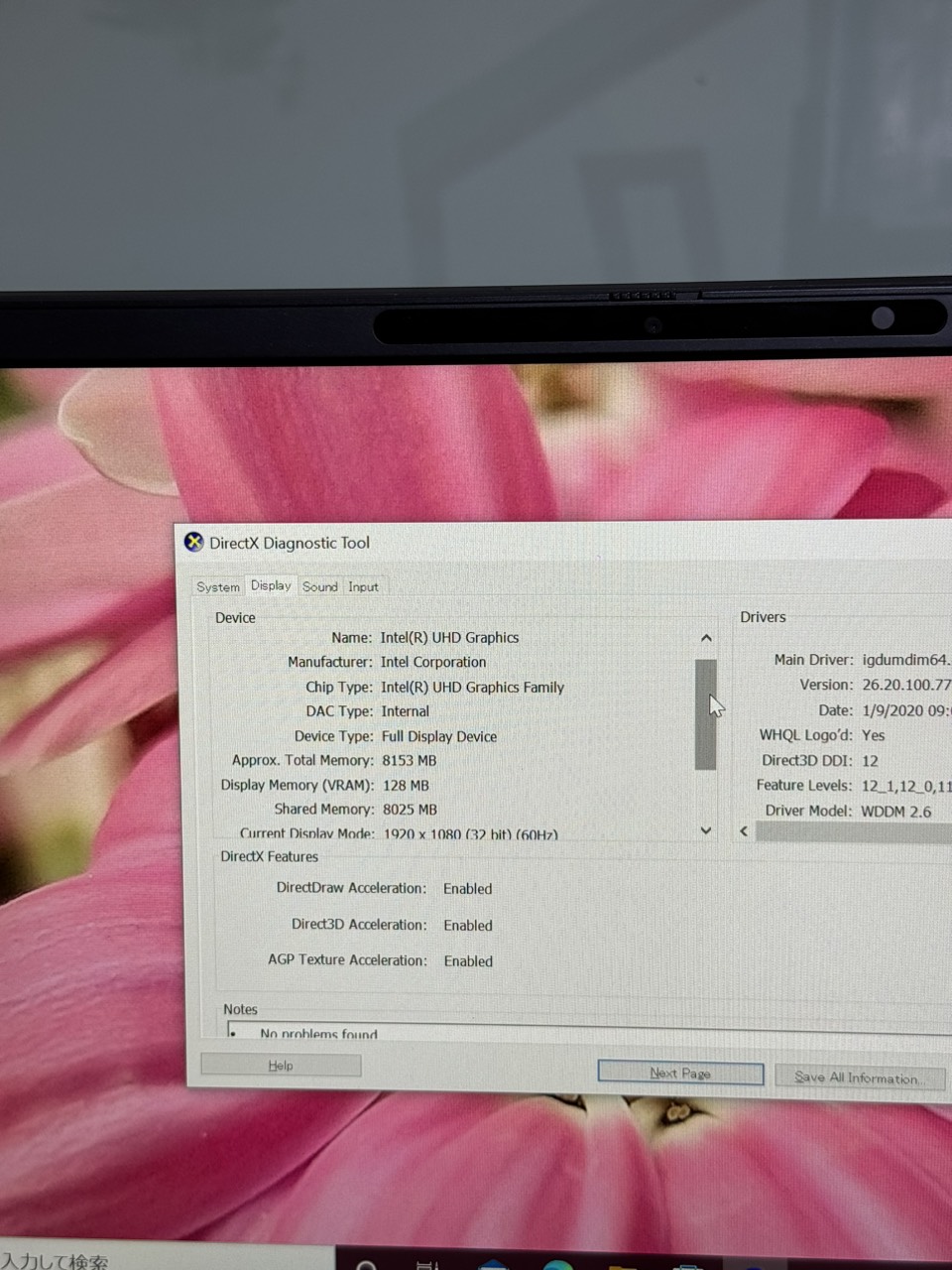Viewport: 952px width, 1270px height.
Task: Click the Drivers horizontal scrollbar track
Action: point(853,831)
